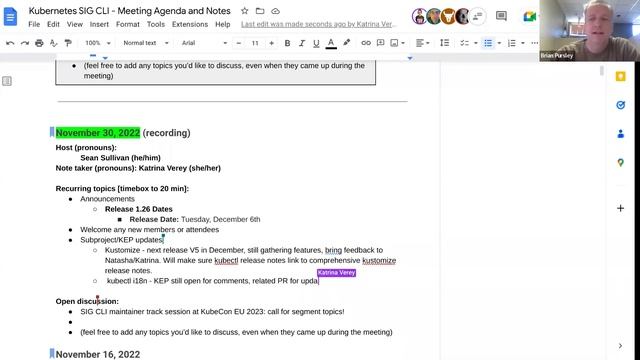Open Contacts side panel
Viewport: 640px width, 360px height.
tap(620, 134)
